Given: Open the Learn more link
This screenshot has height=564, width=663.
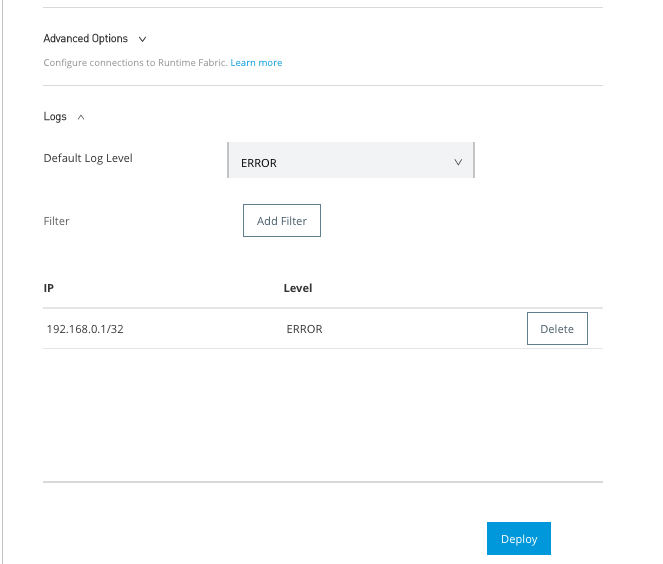Looking at the screenshot, I should pos(256,63).
